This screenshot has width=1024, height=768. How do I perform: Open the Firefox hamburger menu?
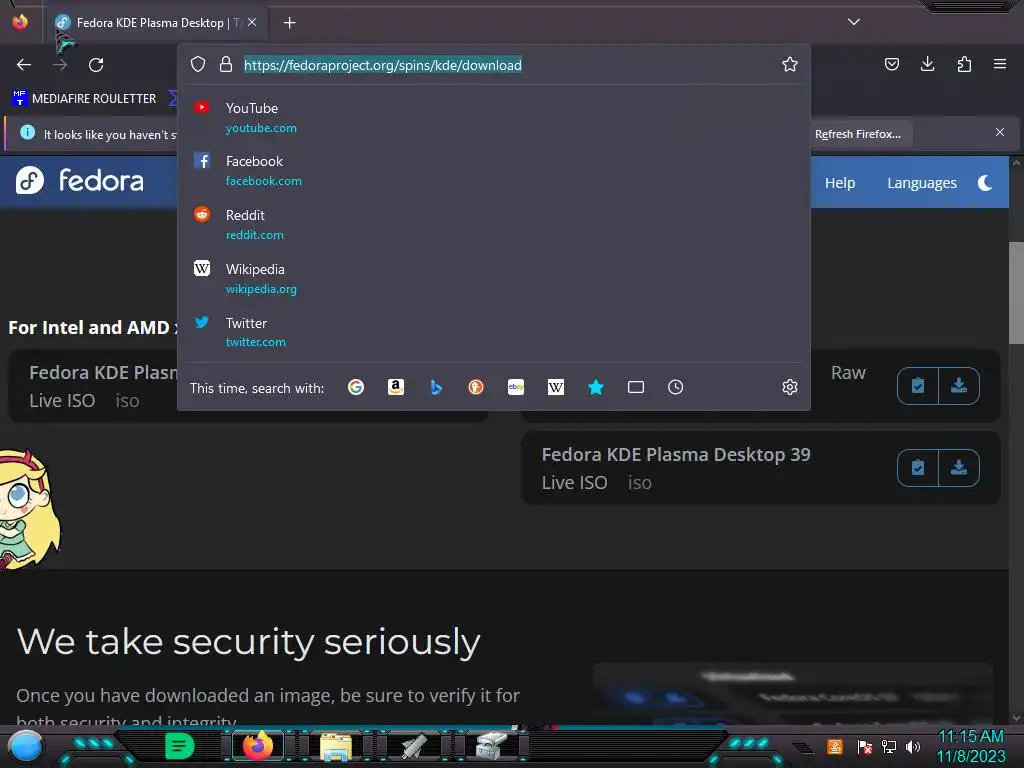click(x=999, y=64)
